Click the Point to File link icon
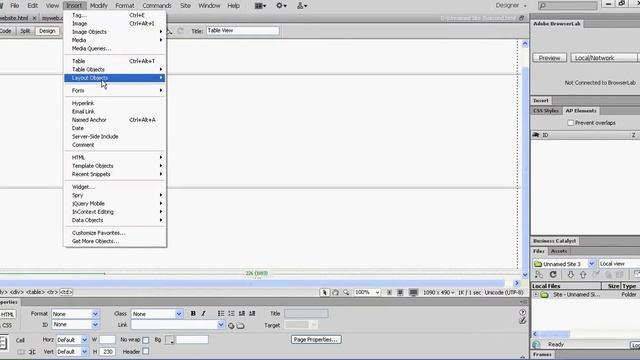Image resolution: width=640 pixels, height=360 pixels. pyautogui.click(x=231, y=325)
